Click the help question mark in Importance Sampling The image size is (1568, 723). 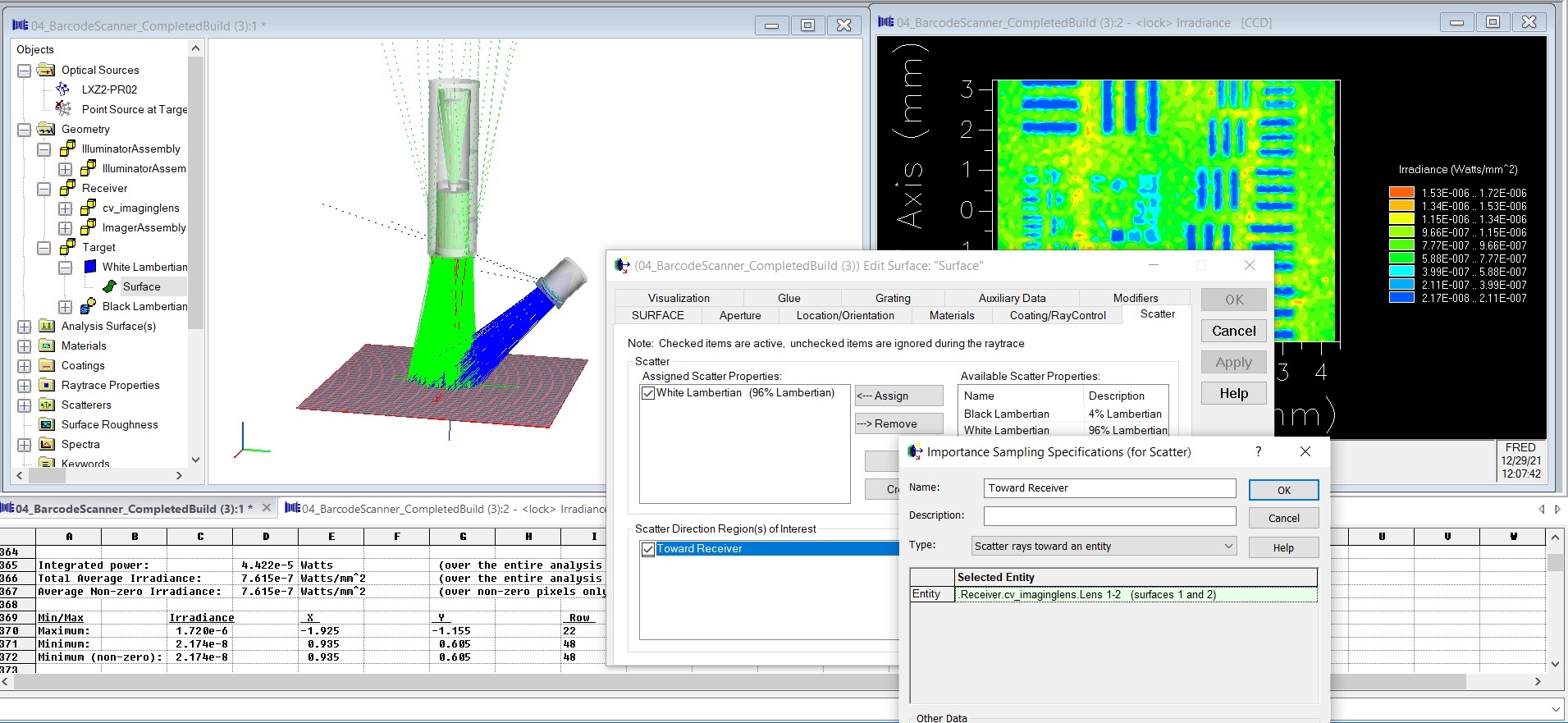1258,451
